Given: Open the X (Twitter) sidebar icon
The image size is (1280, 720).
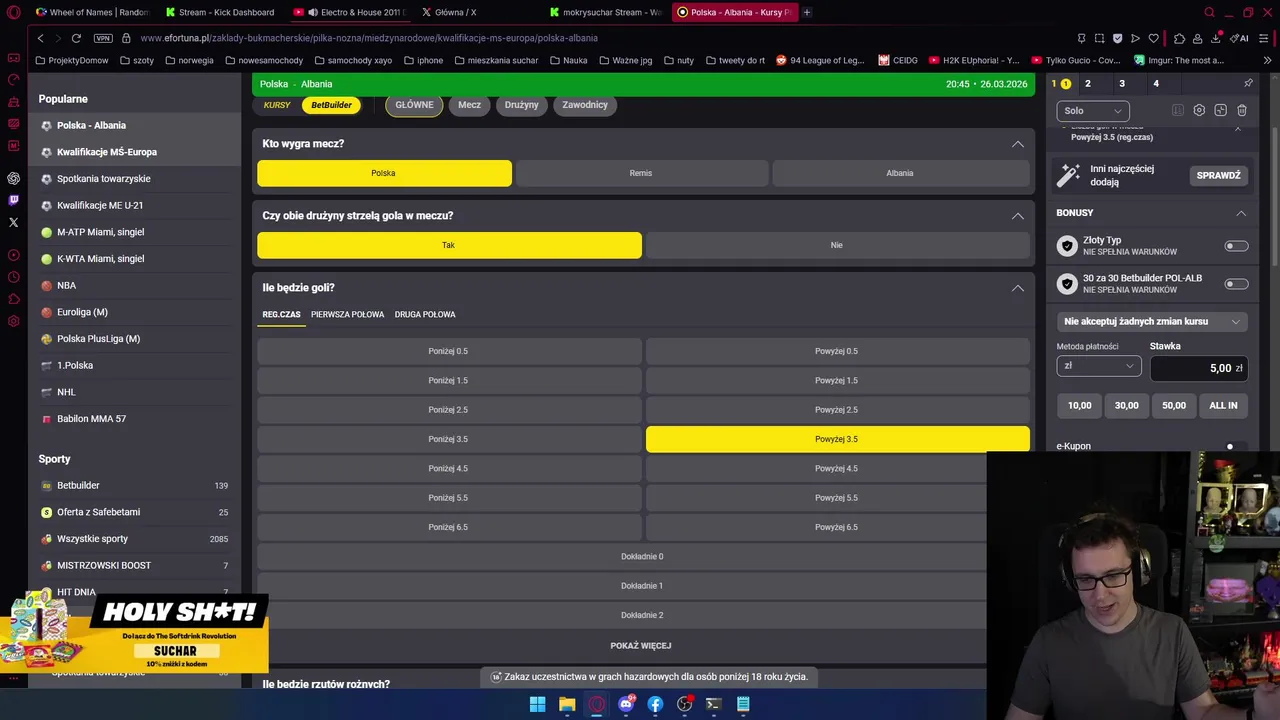Looking at the screenshot, I should point(13,222).
